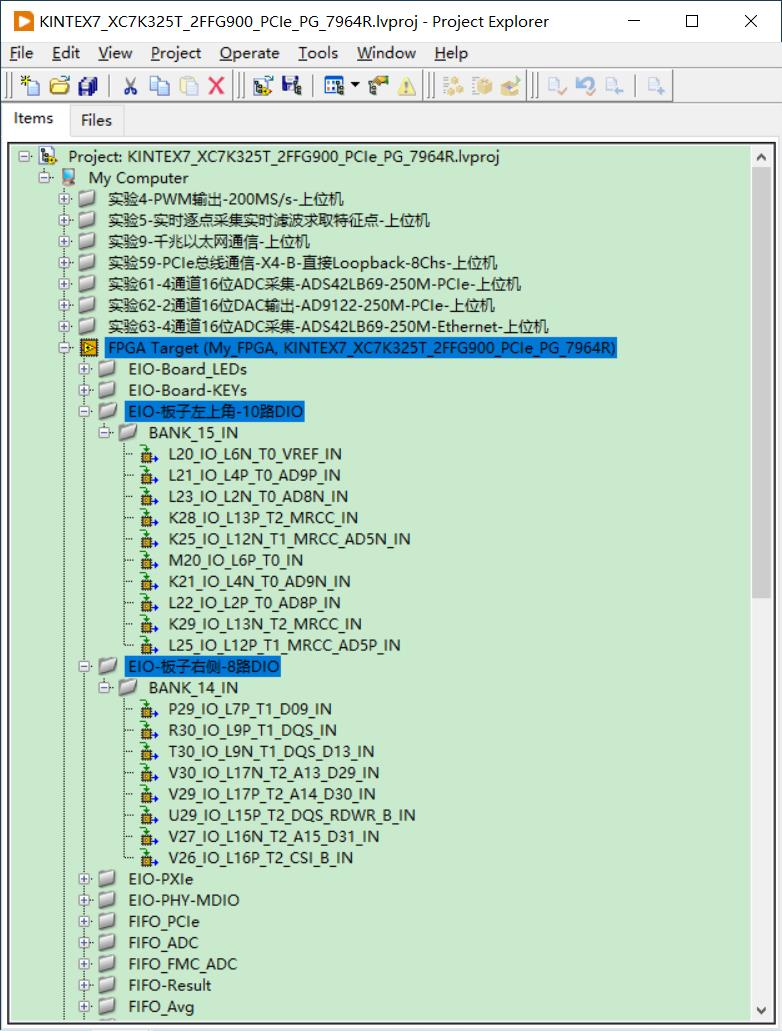
Task: Collapse the BANK_14_IN folder
Action: [x=105, y=688]
